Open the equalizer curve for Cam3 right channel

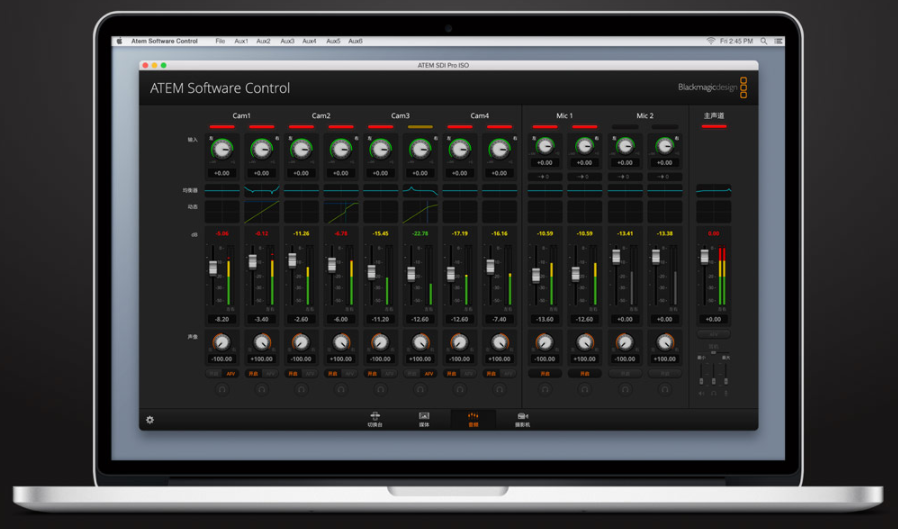(420, 190)
